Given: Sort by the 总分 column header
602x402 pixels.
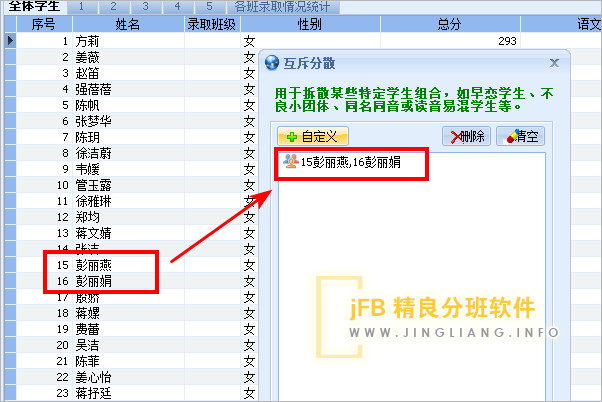Looking at the screenshot, I should 450,24.
